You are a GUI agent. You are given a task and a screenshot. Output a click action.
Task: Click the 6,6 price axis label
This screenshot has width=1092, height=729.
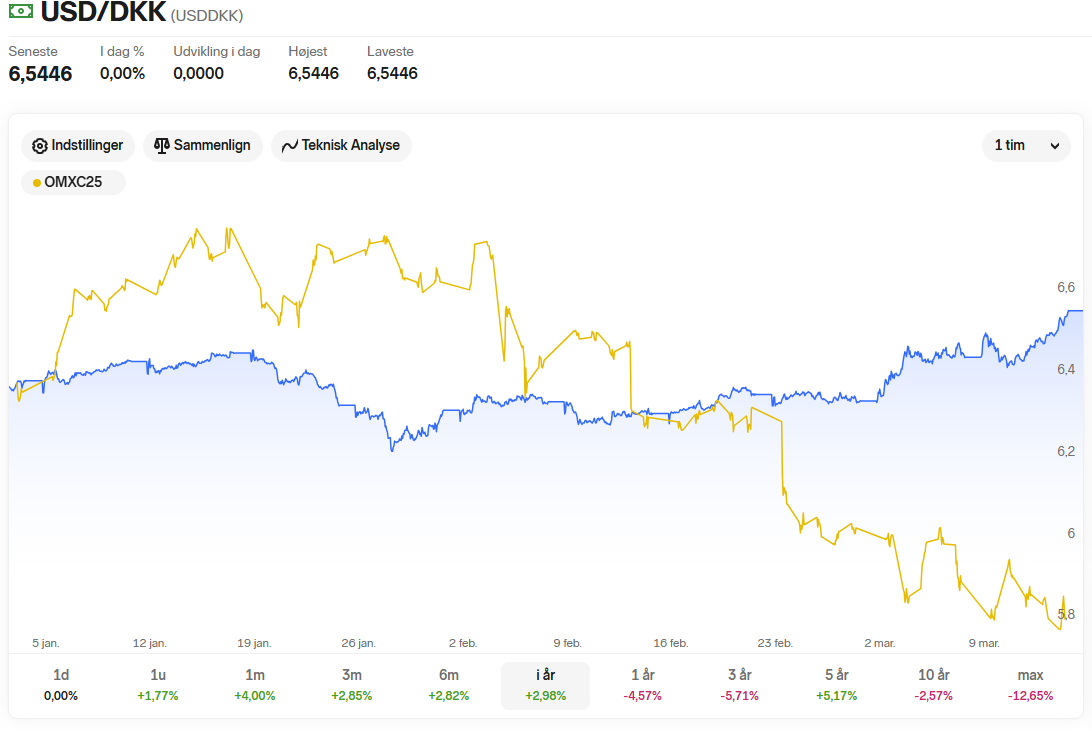[x=1066, y=288]
